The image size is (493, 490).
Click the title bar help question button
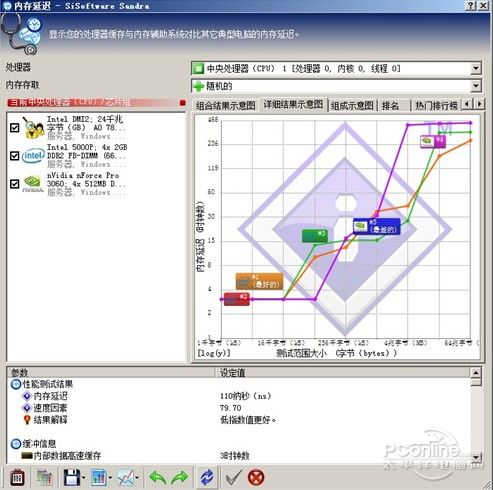[470, 6]
